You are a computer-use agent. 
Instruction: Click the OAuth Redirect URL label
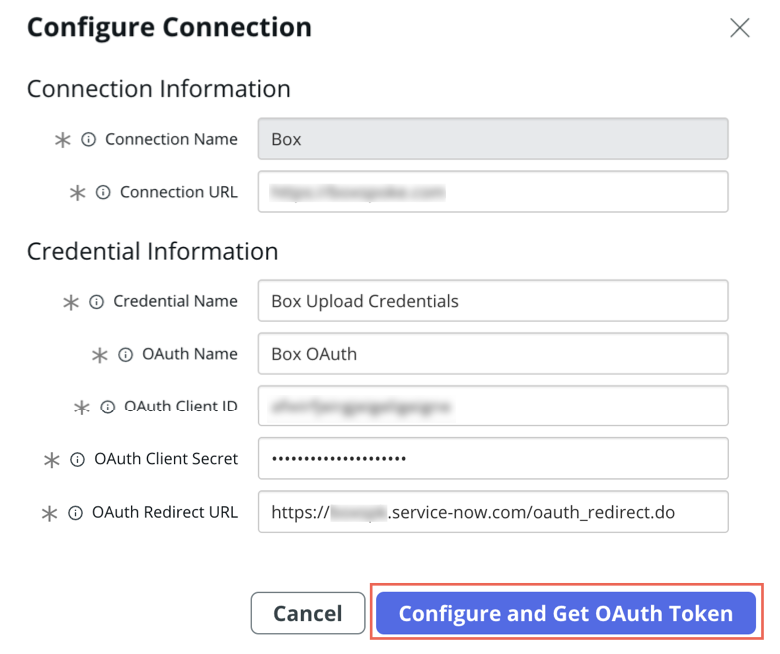click(x=165, y=512)
